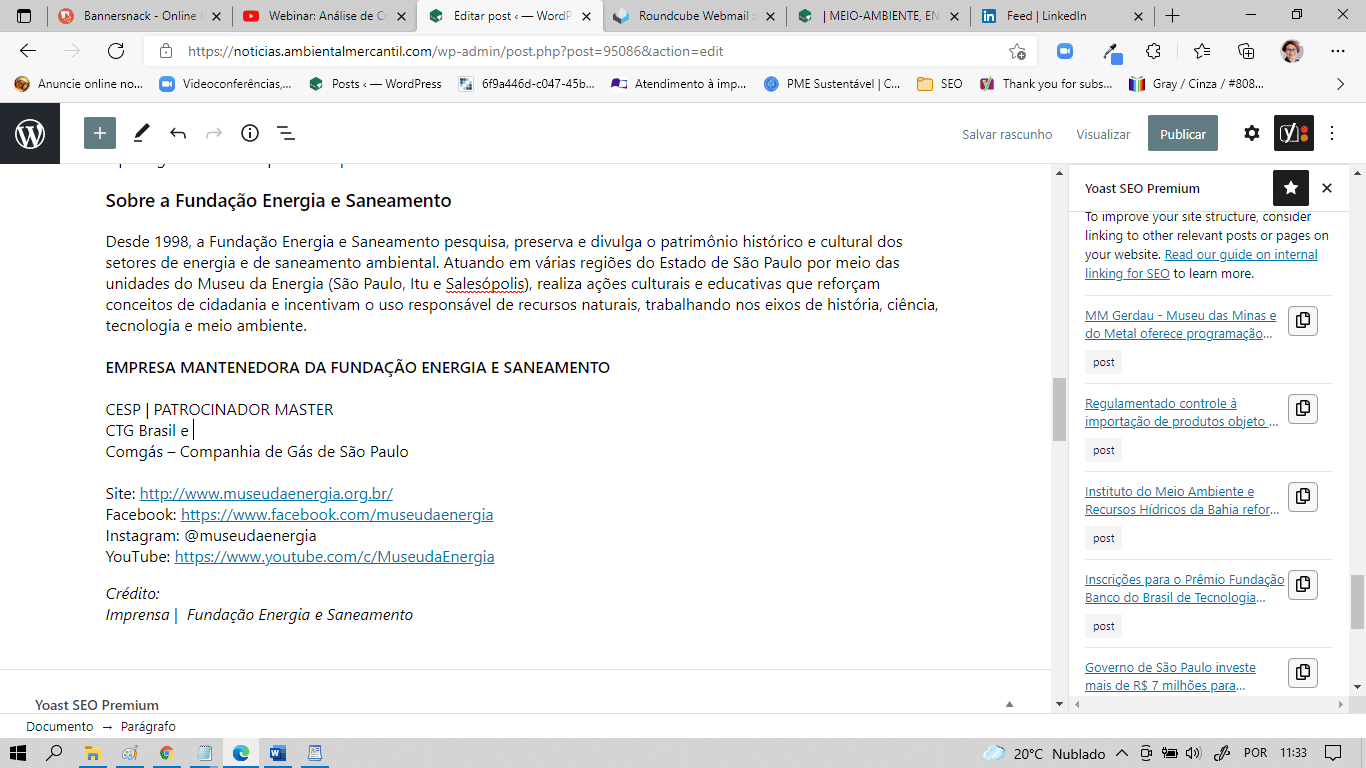Open the document details info icon

click(250, 133)
